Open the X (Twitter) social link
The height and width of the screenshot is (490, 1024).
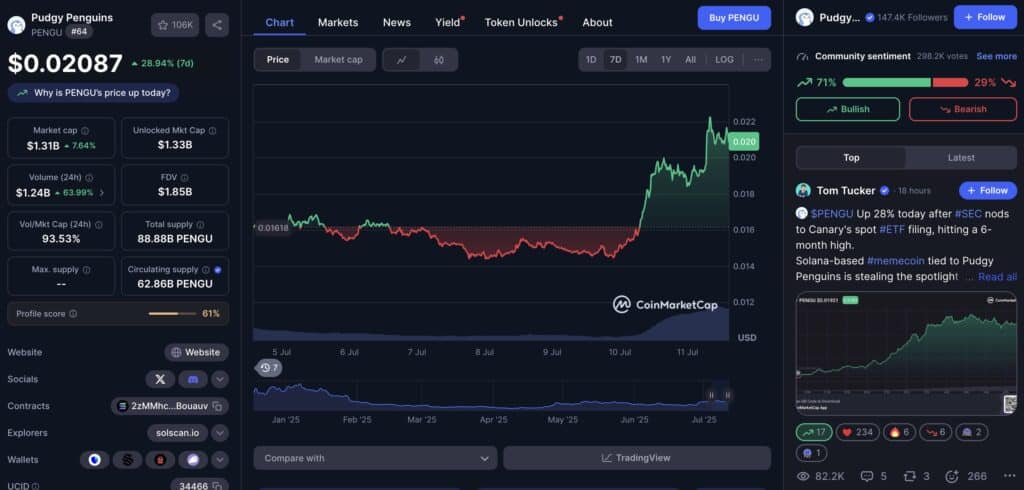click(x=160, y=379)
